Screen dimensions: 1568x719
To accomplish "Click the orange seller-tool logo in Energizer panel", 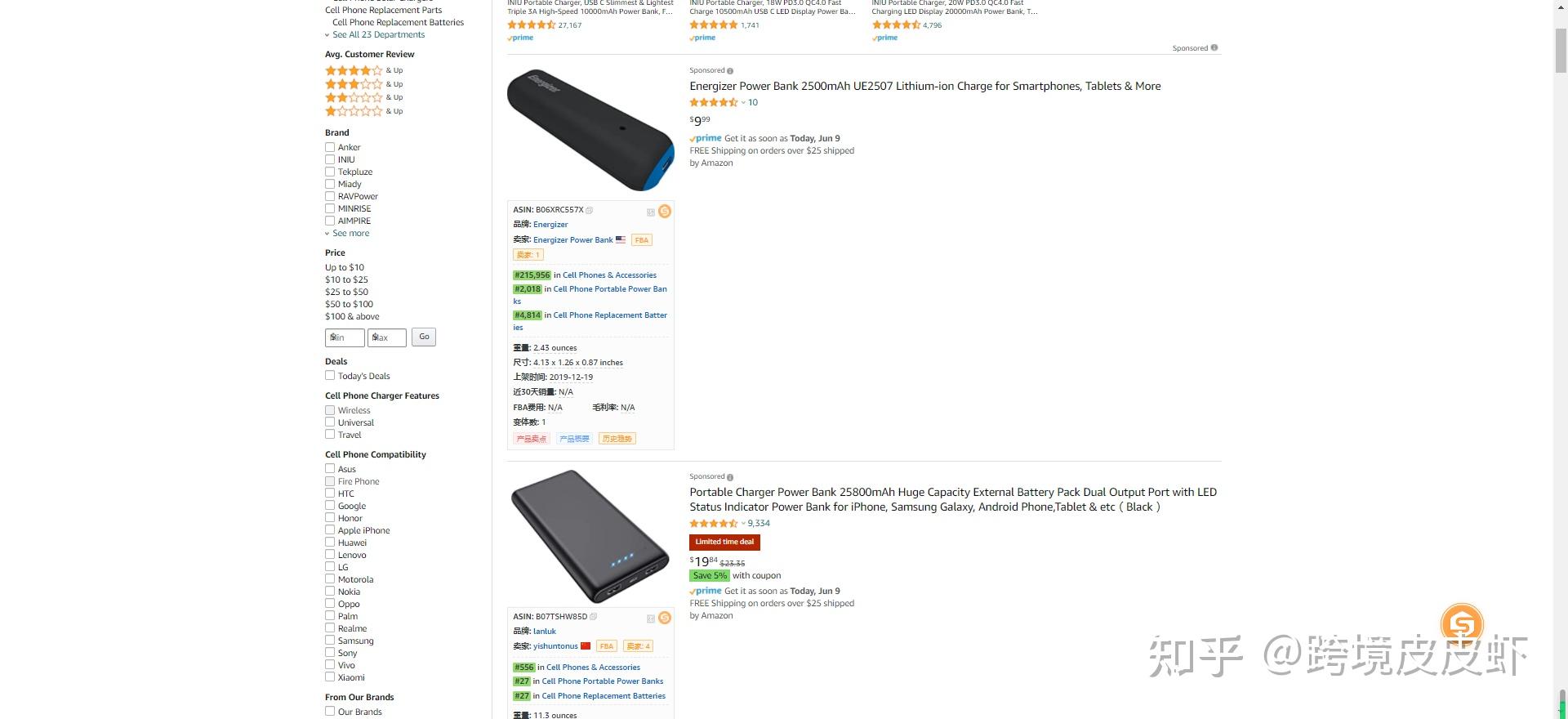I will point(665,212).
